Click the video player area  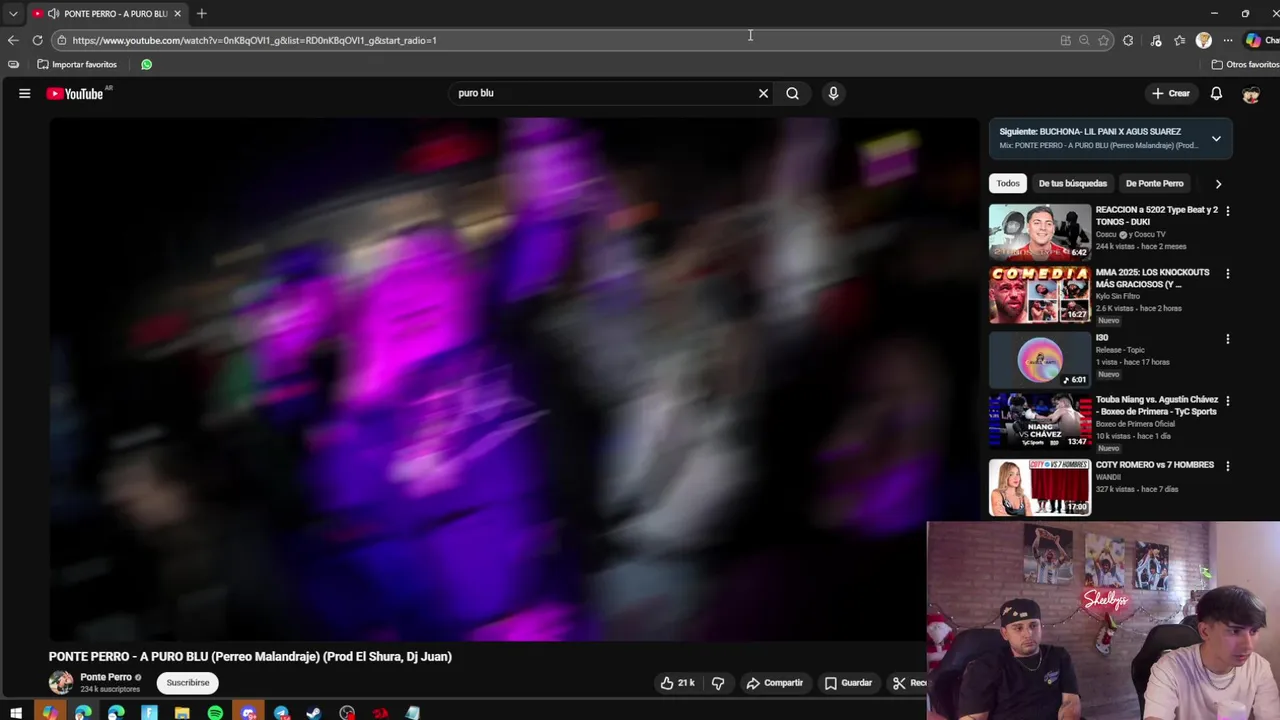pyautogui.click(x=515, y=379)
